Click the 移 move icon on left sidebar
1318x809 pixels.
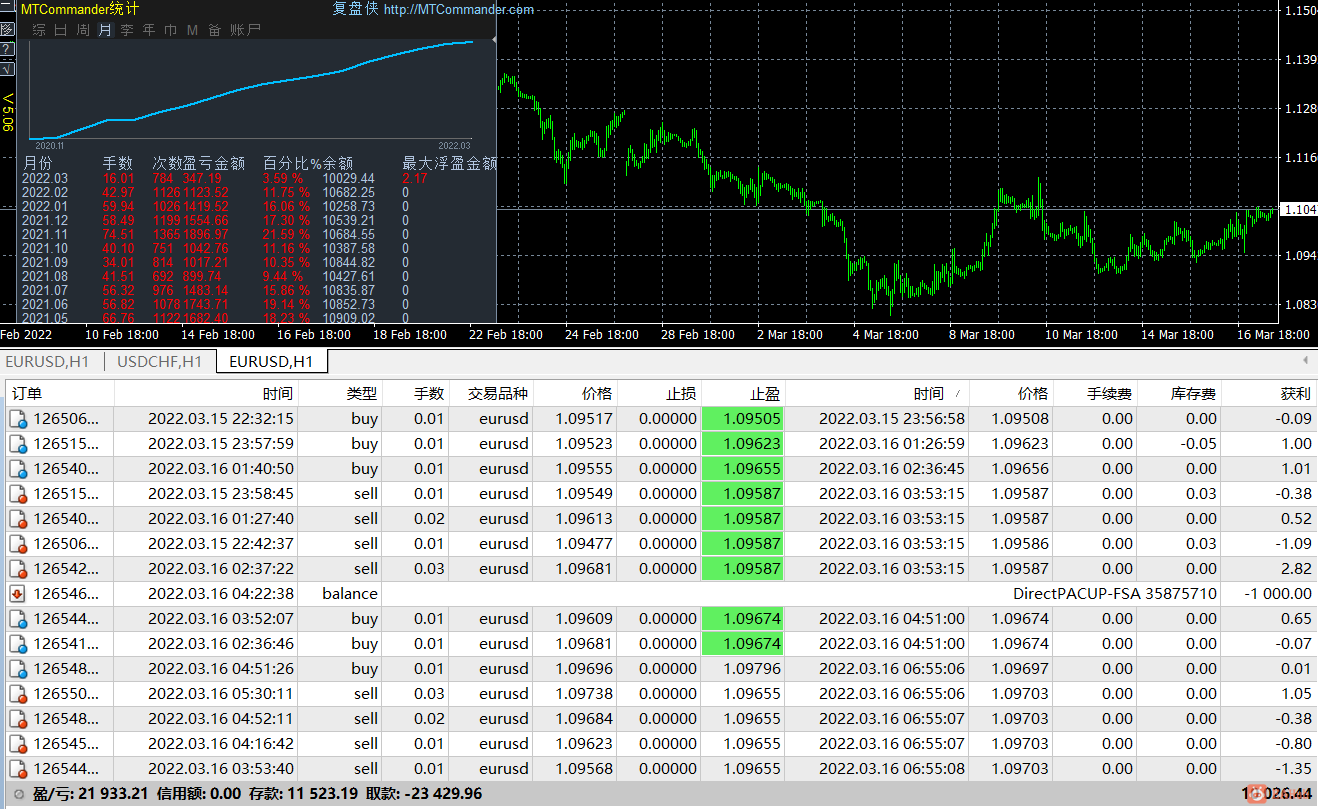pyautogui.click(x=7, y=29)
